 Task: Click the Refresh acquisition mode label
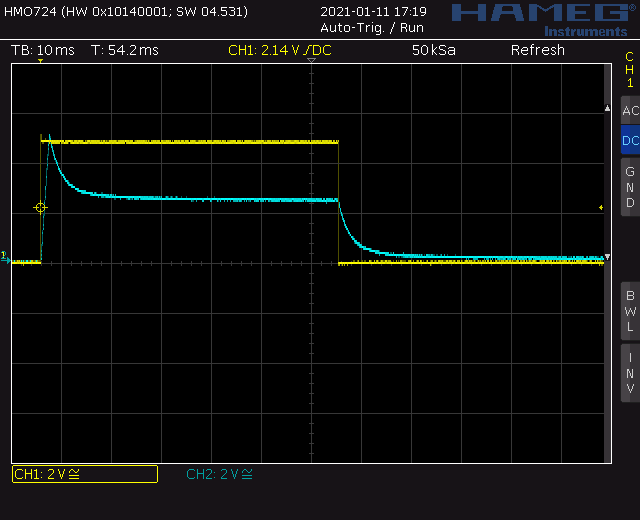[x=537, y=50]
